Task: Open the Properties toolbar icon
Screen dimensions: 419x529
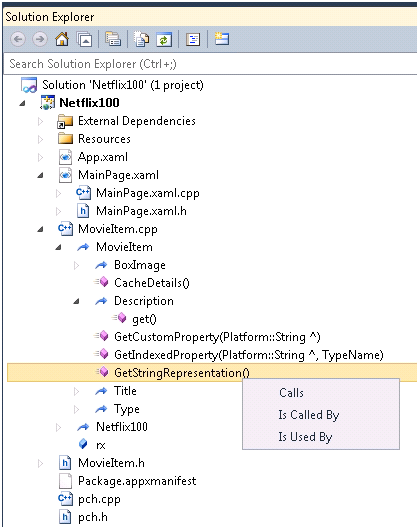Action: click(x=193, y=39)
